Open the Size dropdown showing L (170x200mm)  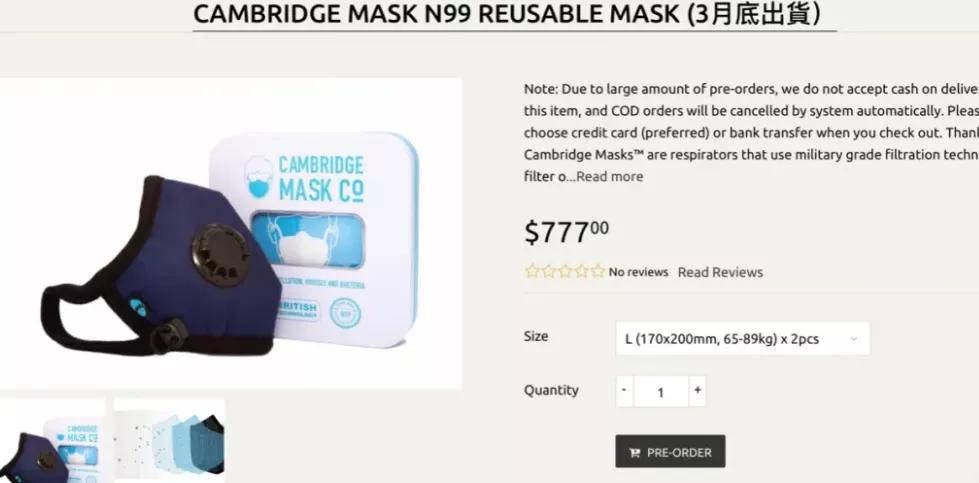click(742, 339)
